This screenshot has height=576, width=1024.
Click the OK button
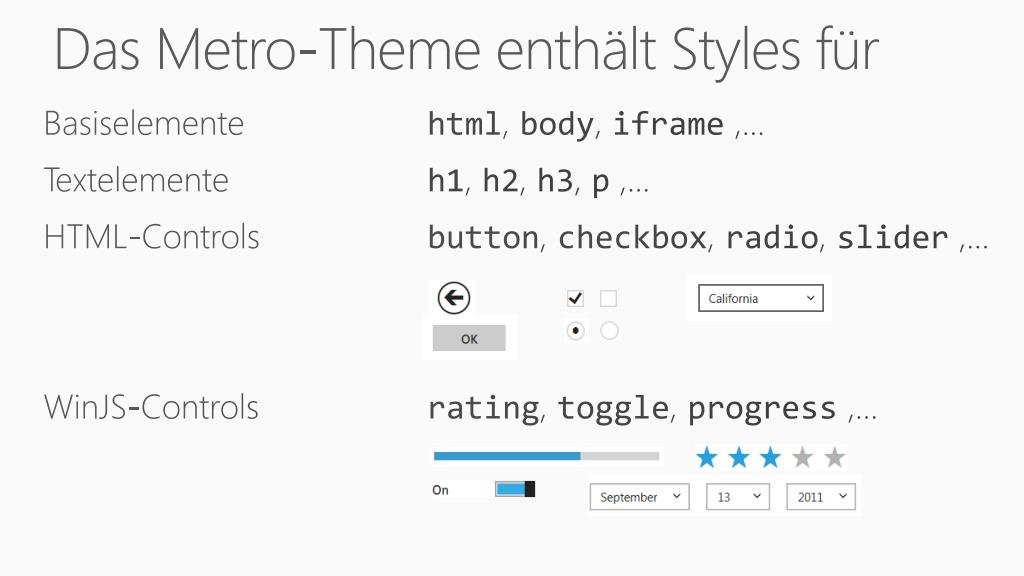point(469,338)
